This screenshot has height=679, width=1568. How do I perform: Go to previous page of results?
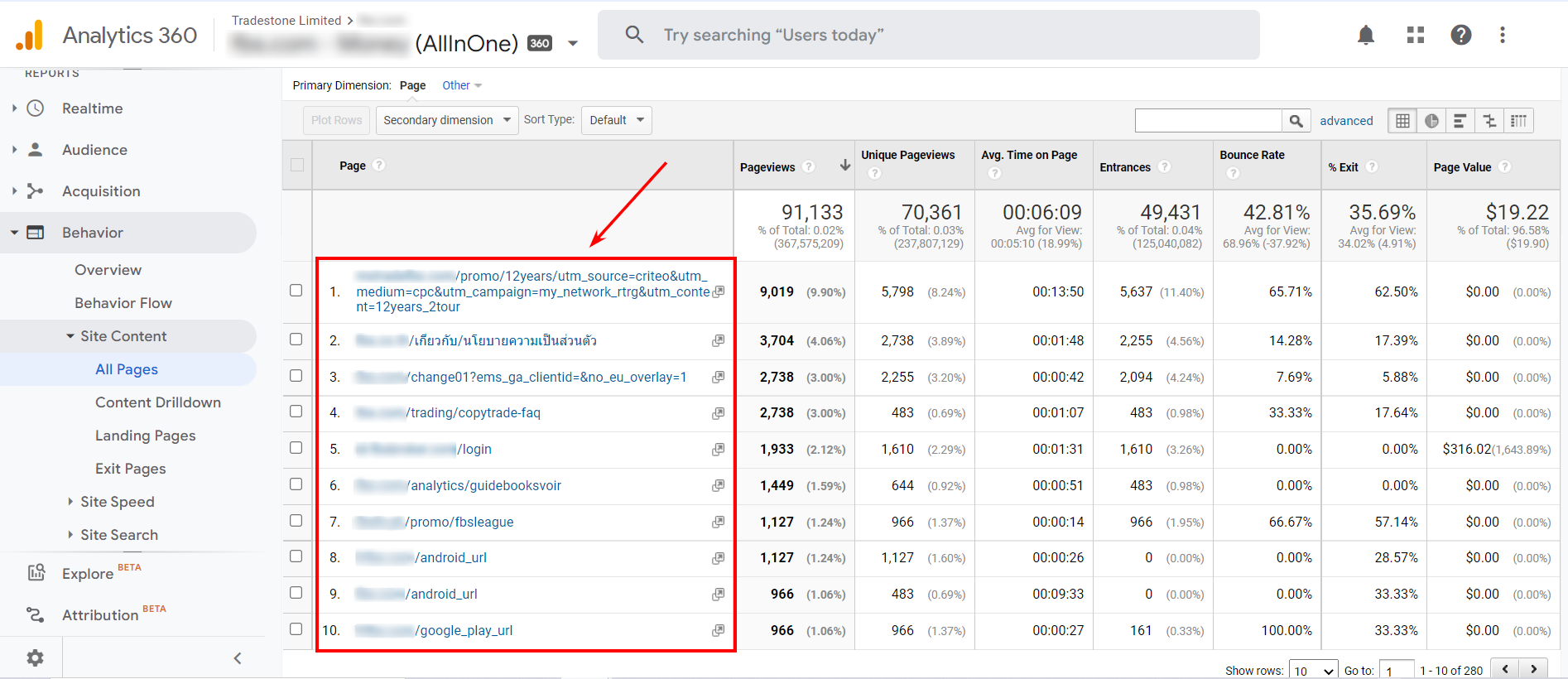point(1505,669)
